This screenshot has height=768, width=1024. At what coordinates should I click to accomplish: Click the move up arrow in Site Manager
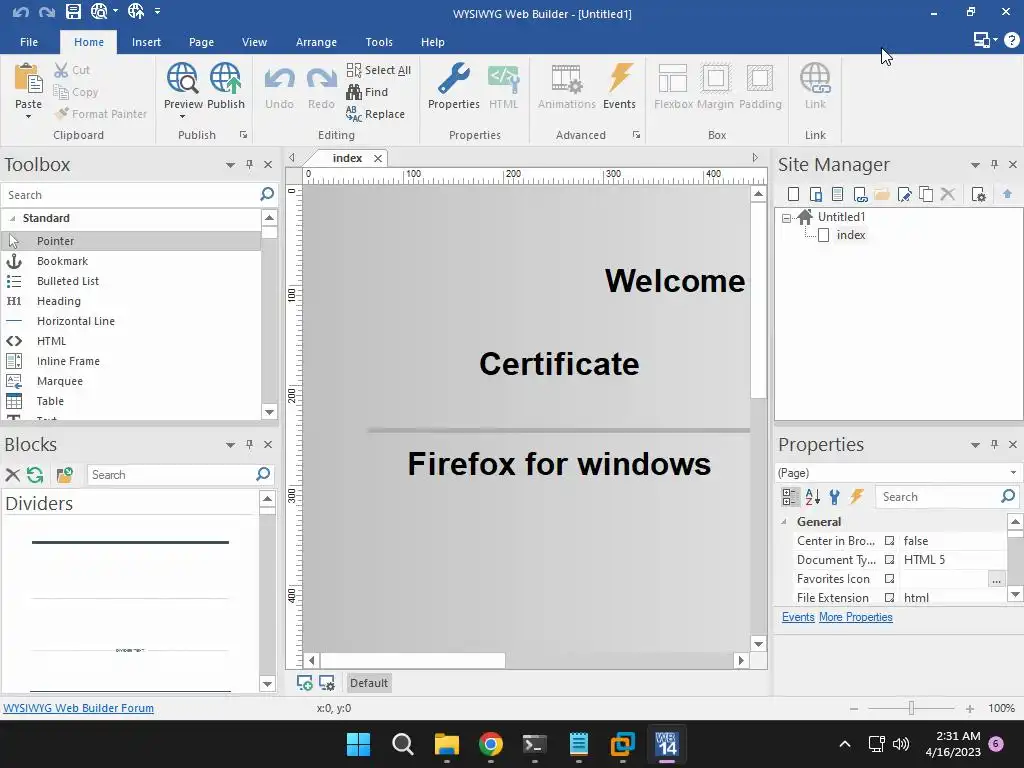pos(1007,194)
